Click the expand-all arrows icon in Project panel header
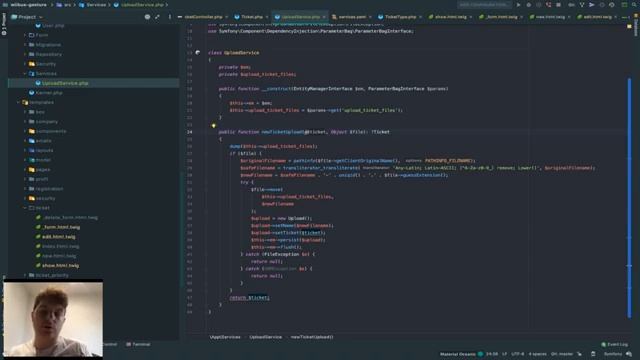 tap(157, 17)
